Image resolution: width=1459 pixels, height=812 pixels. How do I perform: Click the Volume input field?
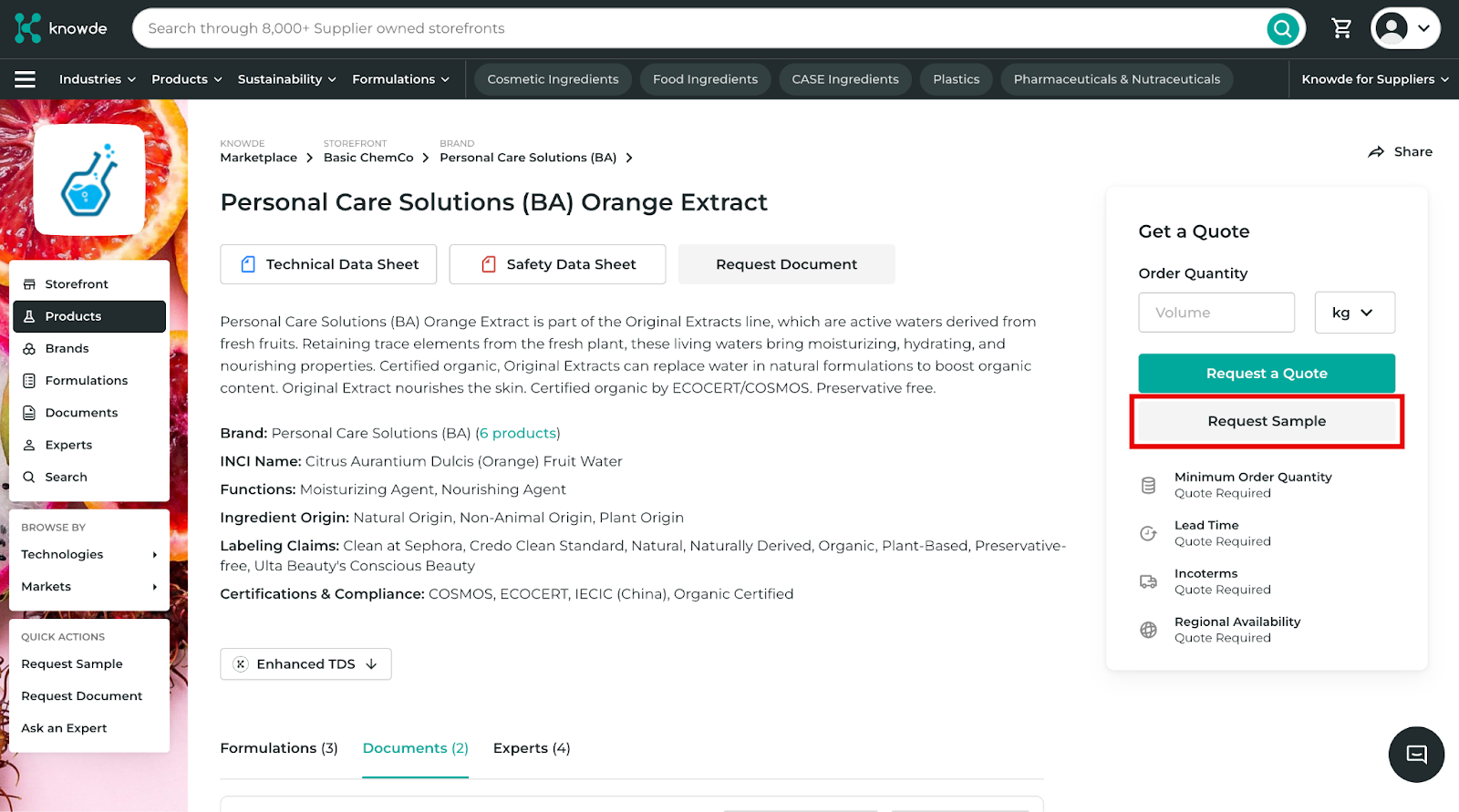(1216, 313)
